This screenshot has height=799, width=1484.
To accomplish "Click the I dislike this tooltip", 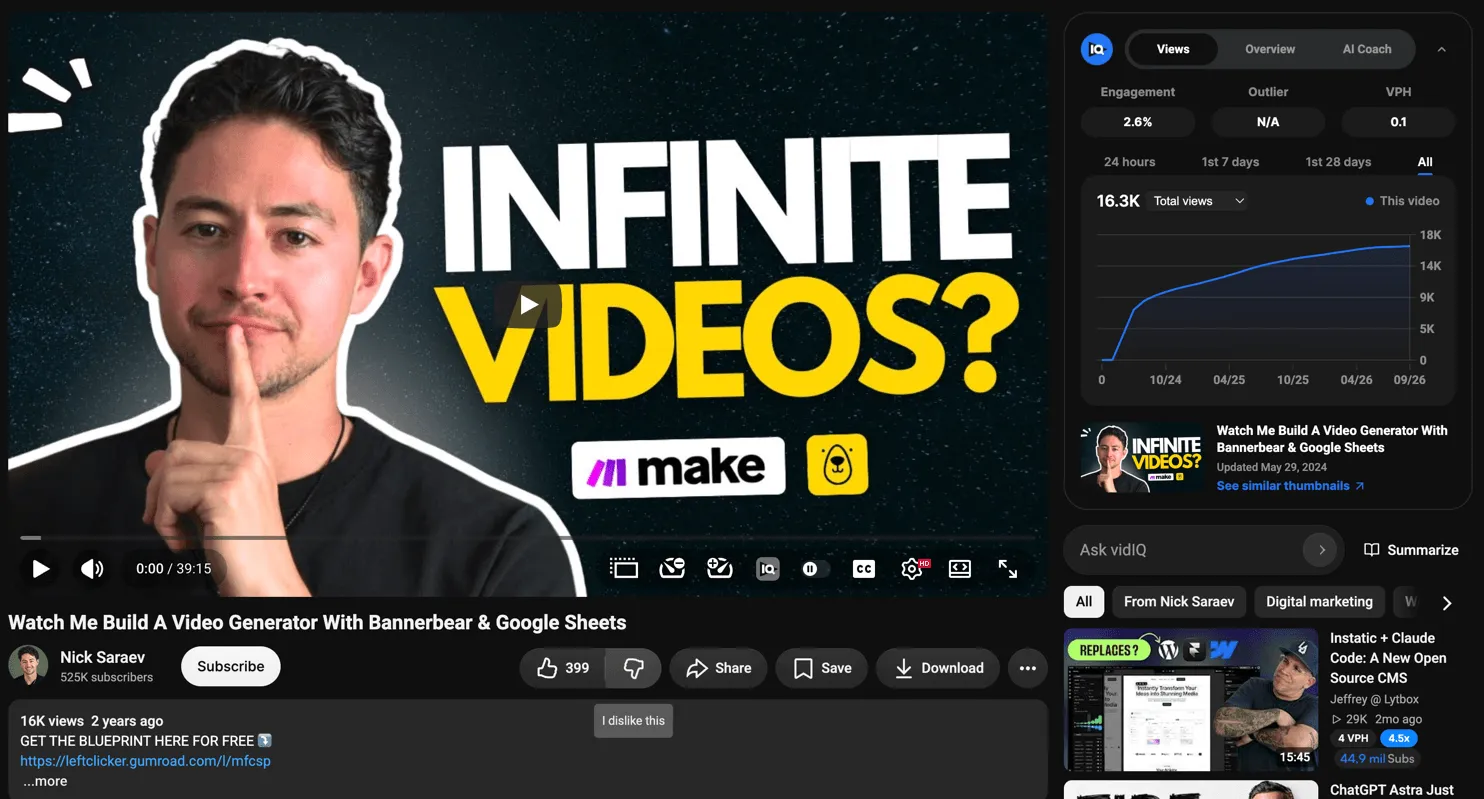I will click(633, 721).
